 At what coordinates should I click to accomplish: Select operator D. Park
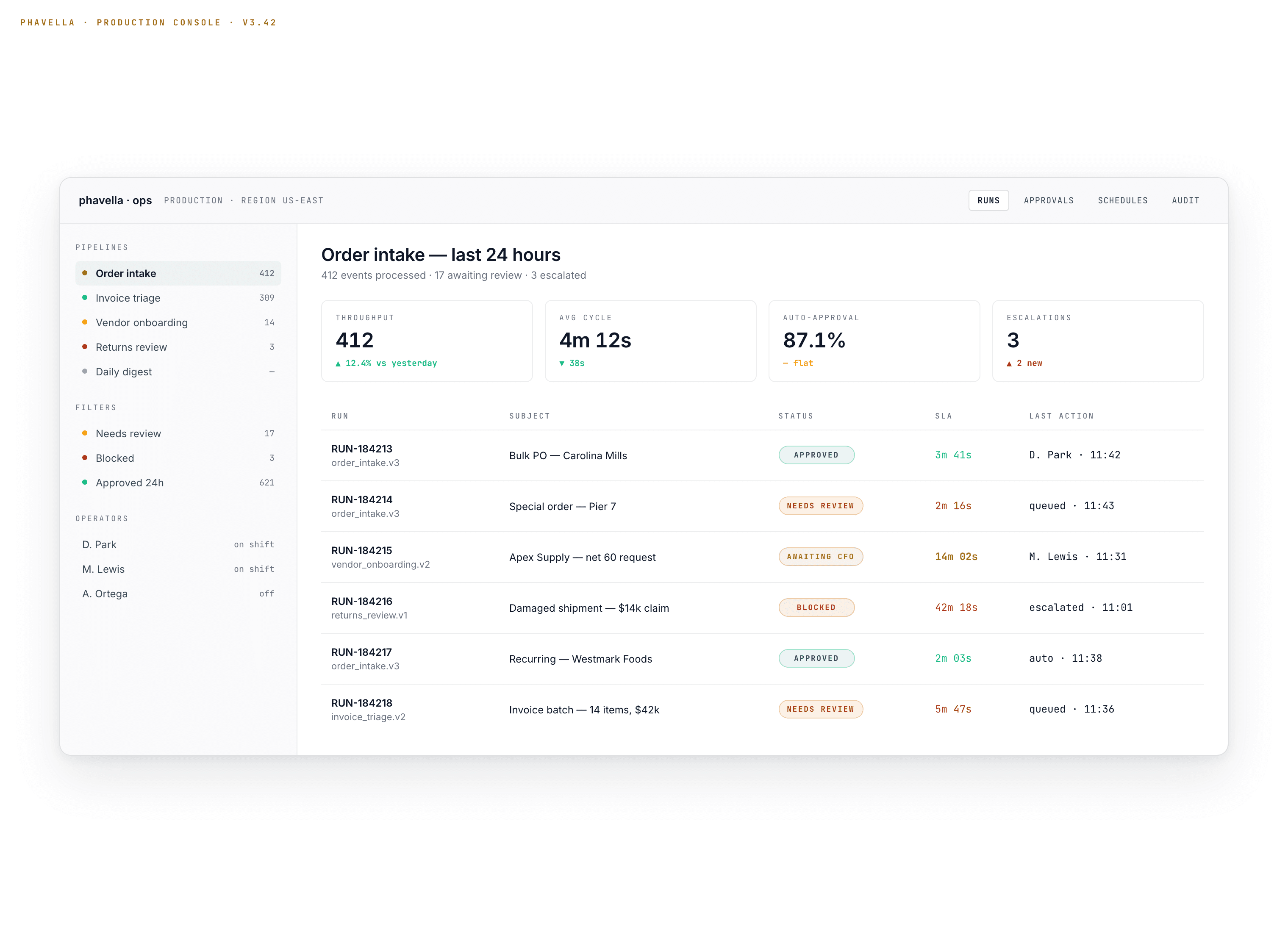(178, 544)
